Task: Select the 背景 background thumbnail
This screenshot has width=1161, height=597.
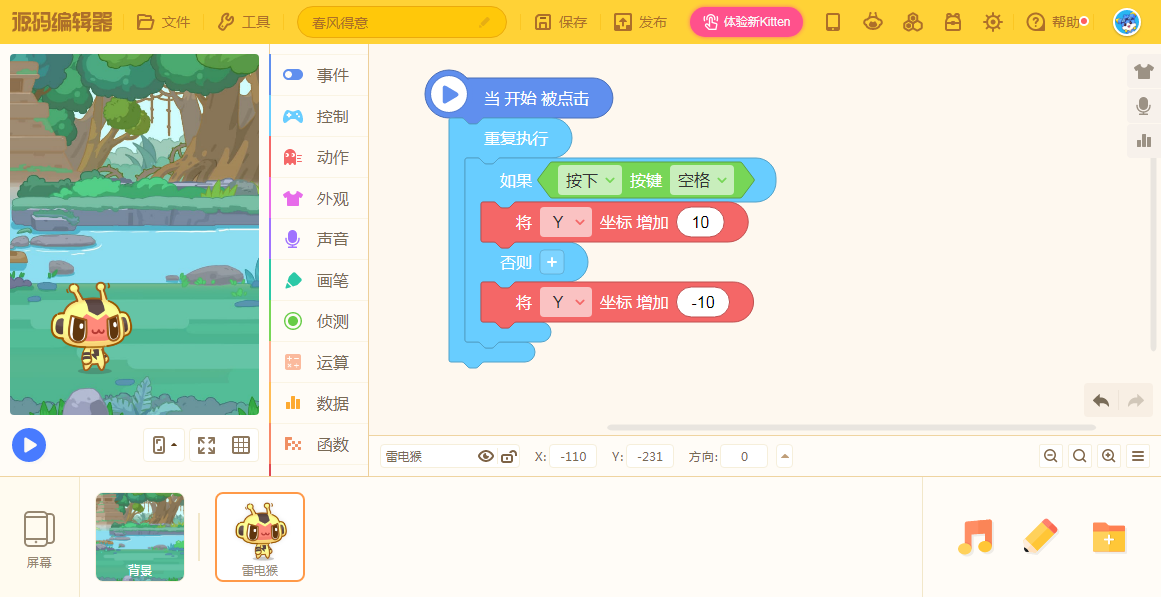Action: click(140, 537)
